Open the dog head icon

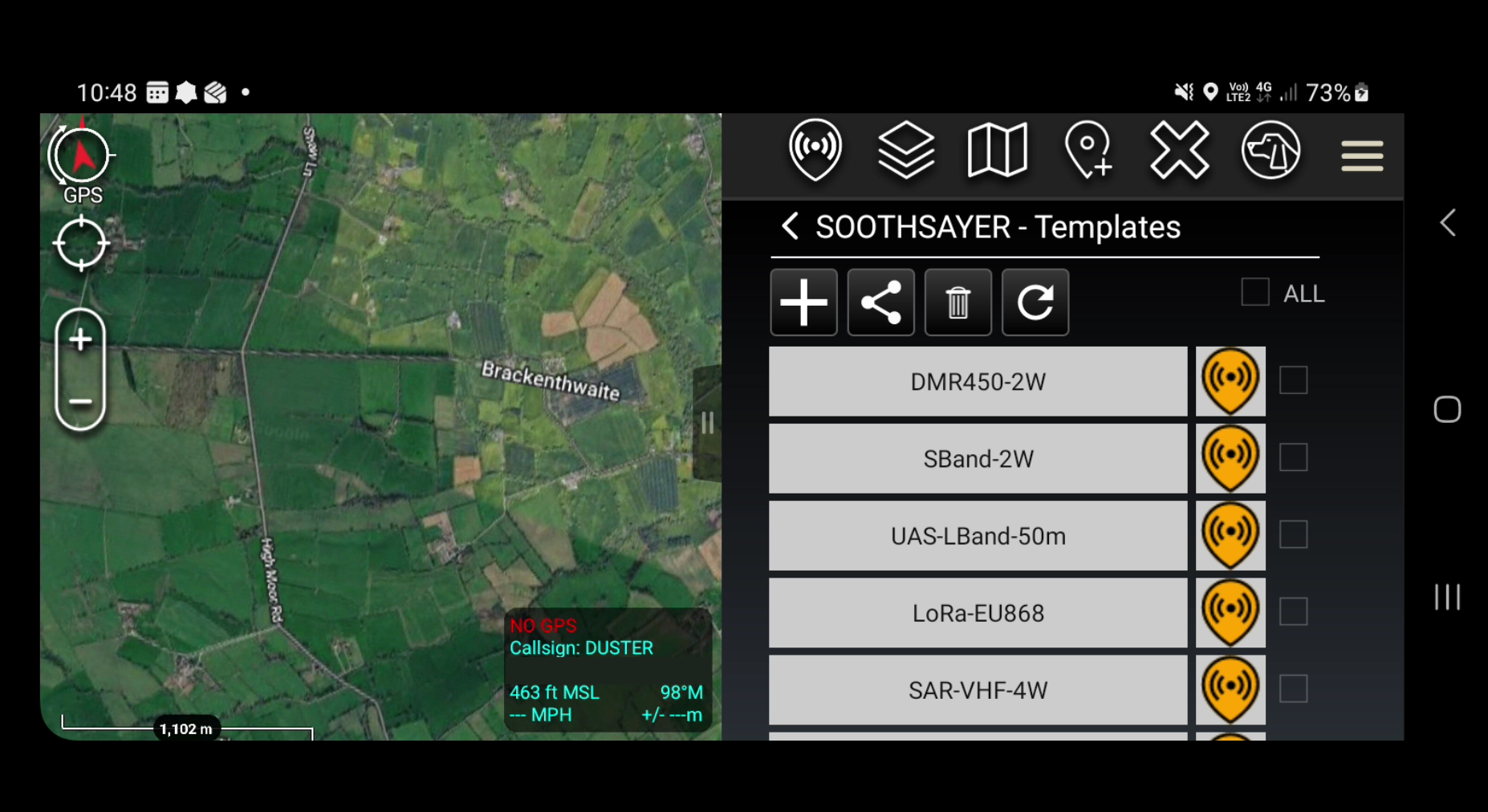[x=1270, y=150]
